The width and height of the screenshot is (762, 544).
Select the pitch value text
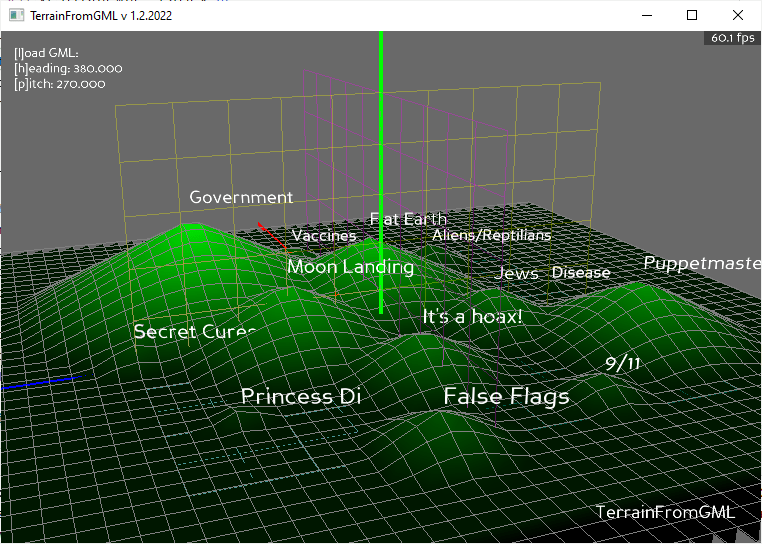click(x=60, y=83)
